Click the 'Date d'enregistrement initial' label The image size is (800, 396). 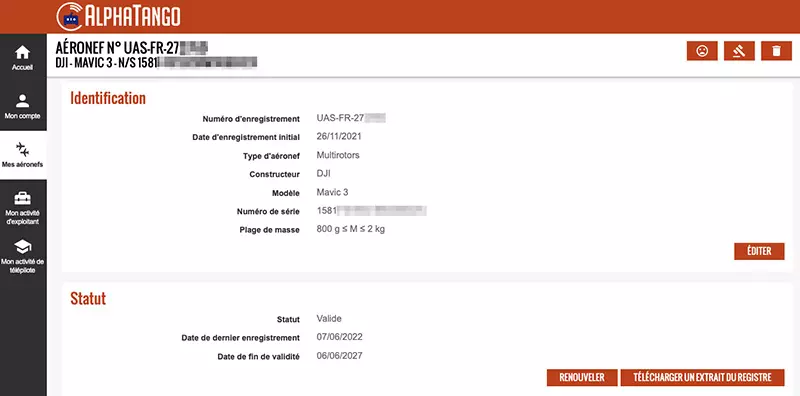(x=246, y=137)
